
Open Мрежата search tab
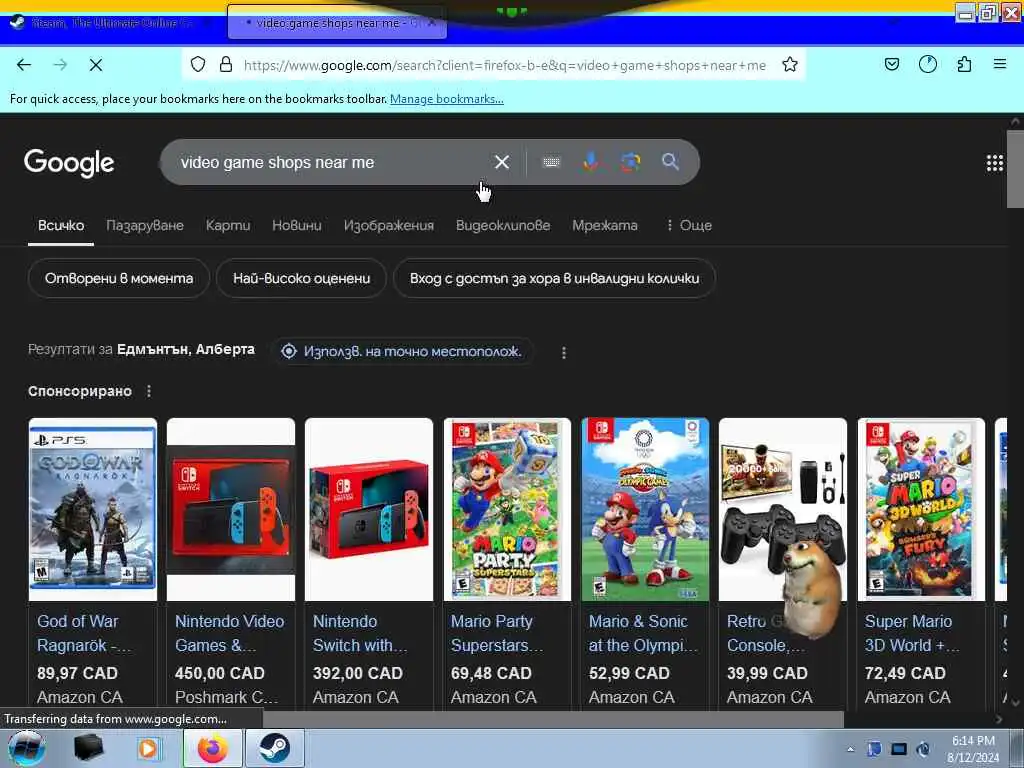pos(605,225)
